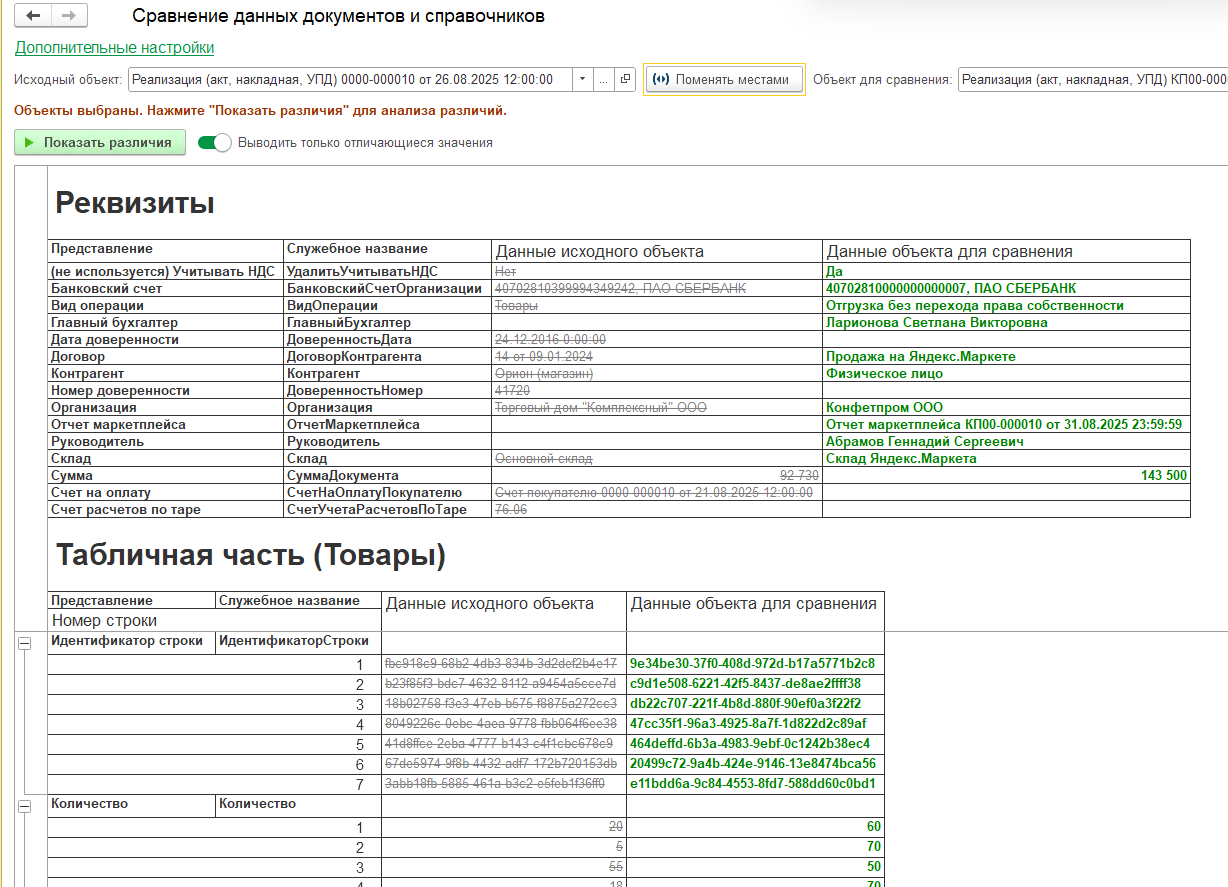Click the Абрамов Геннадий Сергеевич cell

point(1006,441)
